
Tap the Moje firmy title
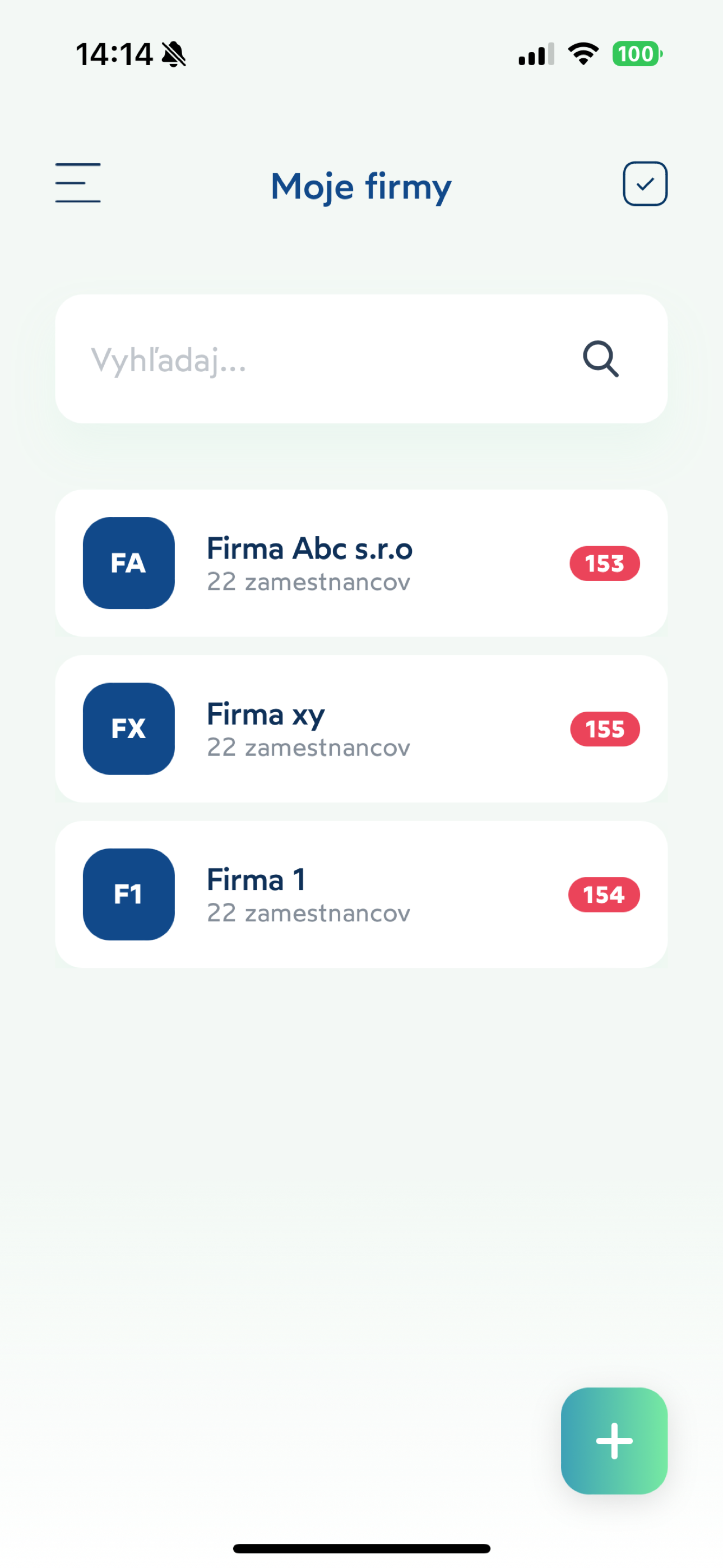click(x=361, y=186)
